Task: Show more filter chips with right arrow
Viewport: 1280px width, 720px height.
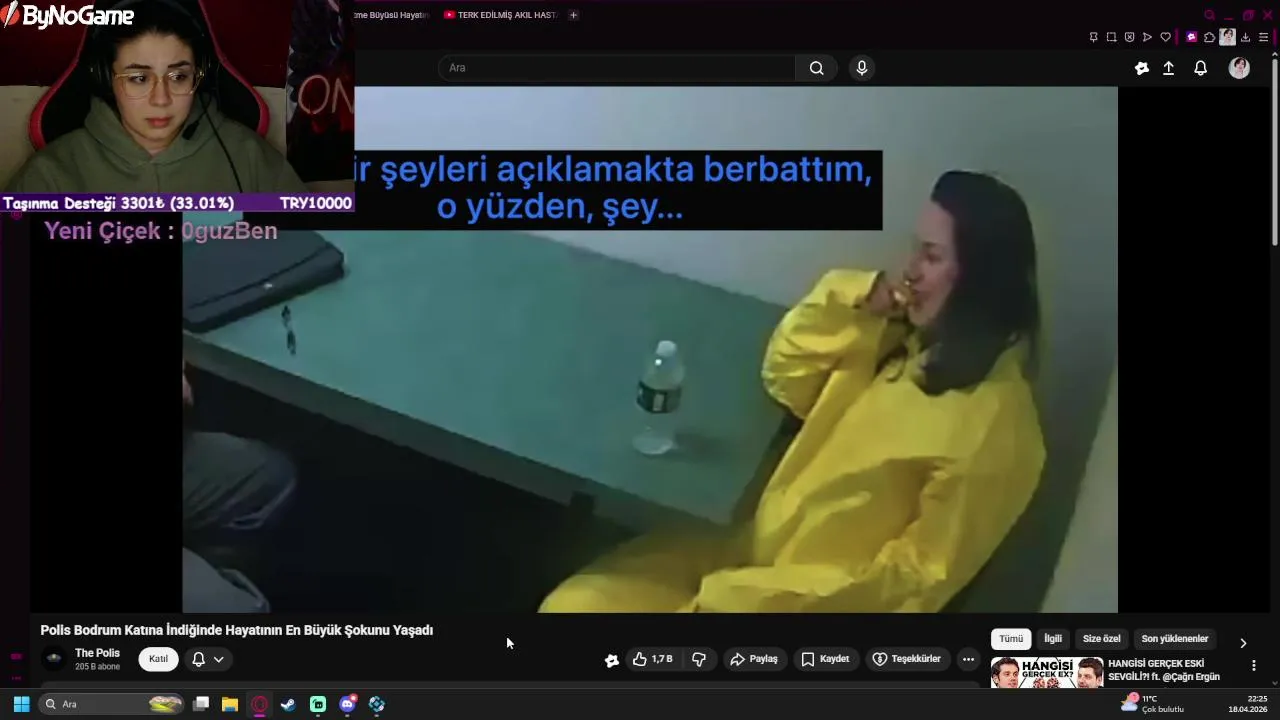Action: [x=1243, y=643]
